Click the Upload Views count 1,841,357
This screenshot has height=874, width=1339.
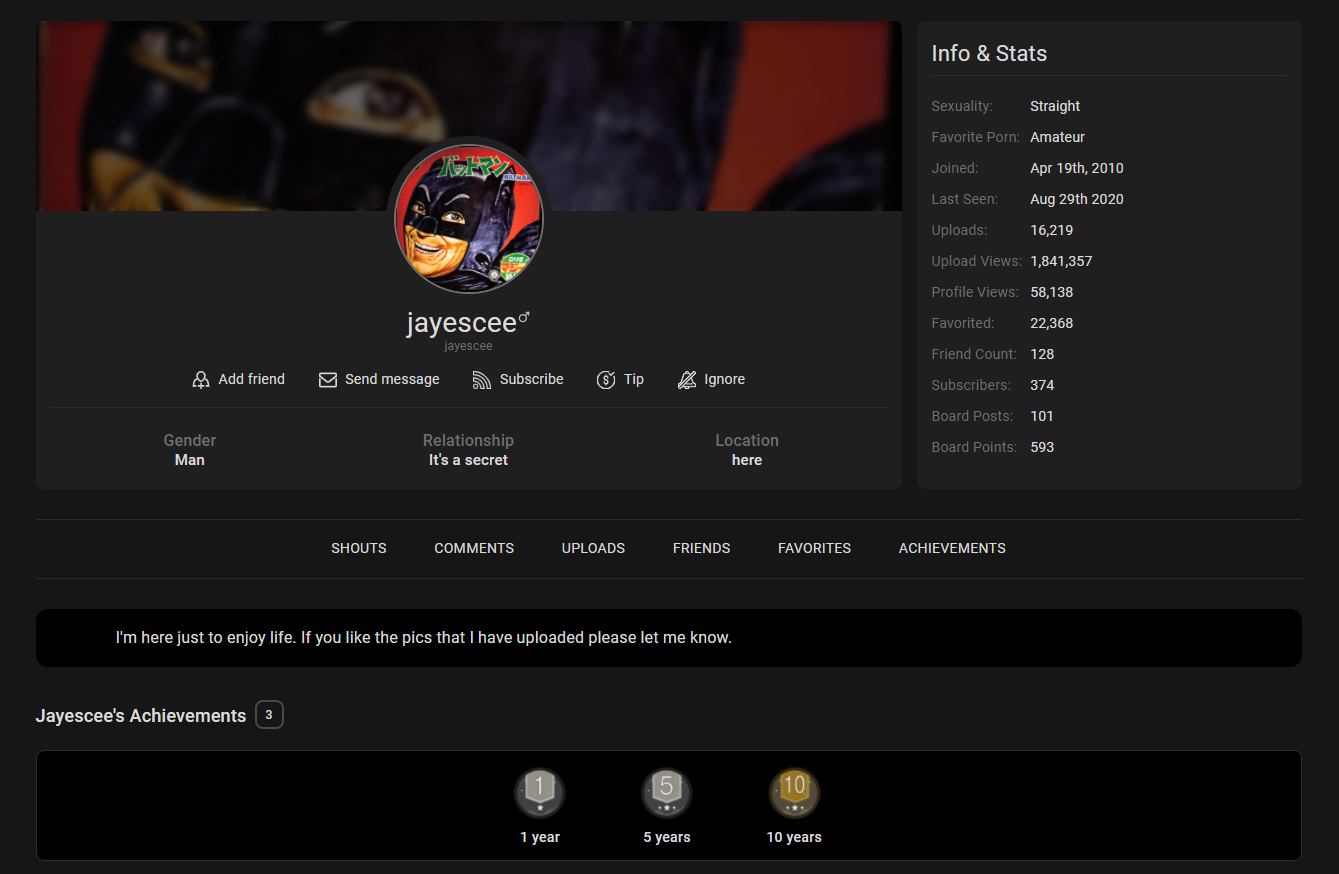[x=1061, y=261]
